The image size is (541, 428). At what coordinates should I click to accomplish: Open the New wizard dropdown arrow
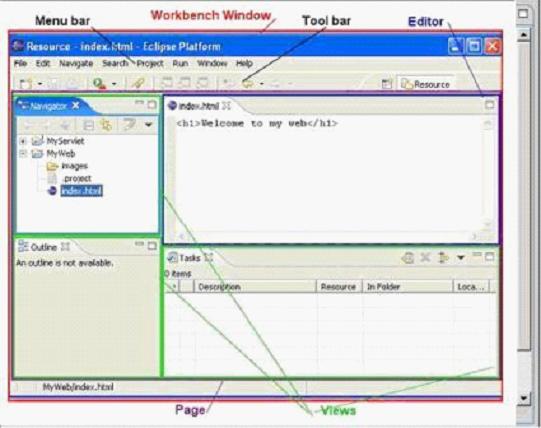click(x=40, y=84)
